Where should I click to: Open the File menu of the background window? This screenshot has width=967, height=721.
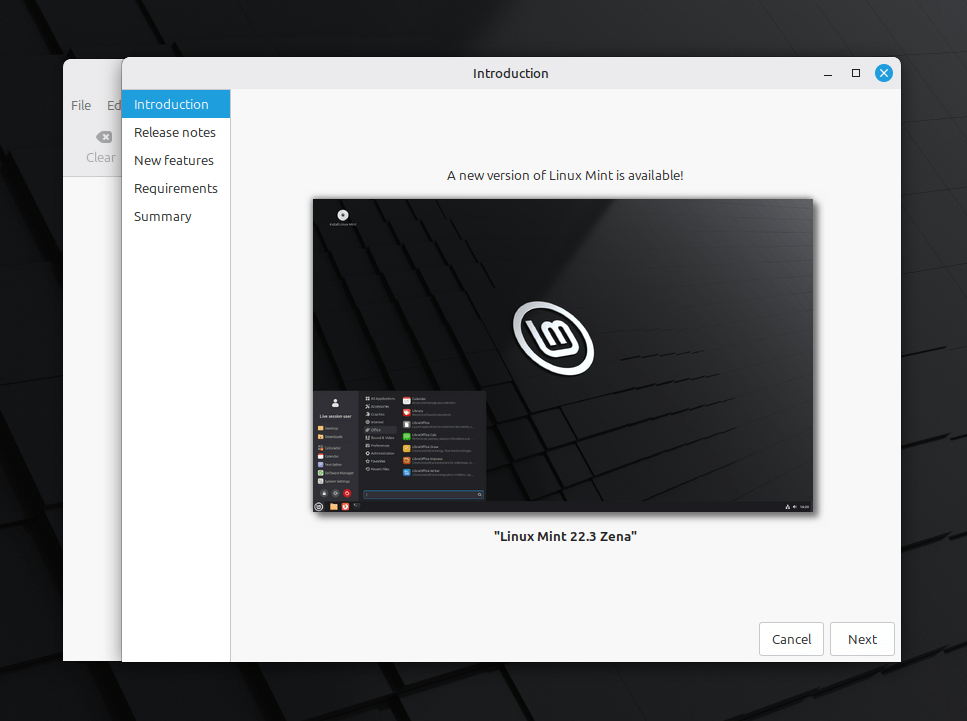[80, 105]
